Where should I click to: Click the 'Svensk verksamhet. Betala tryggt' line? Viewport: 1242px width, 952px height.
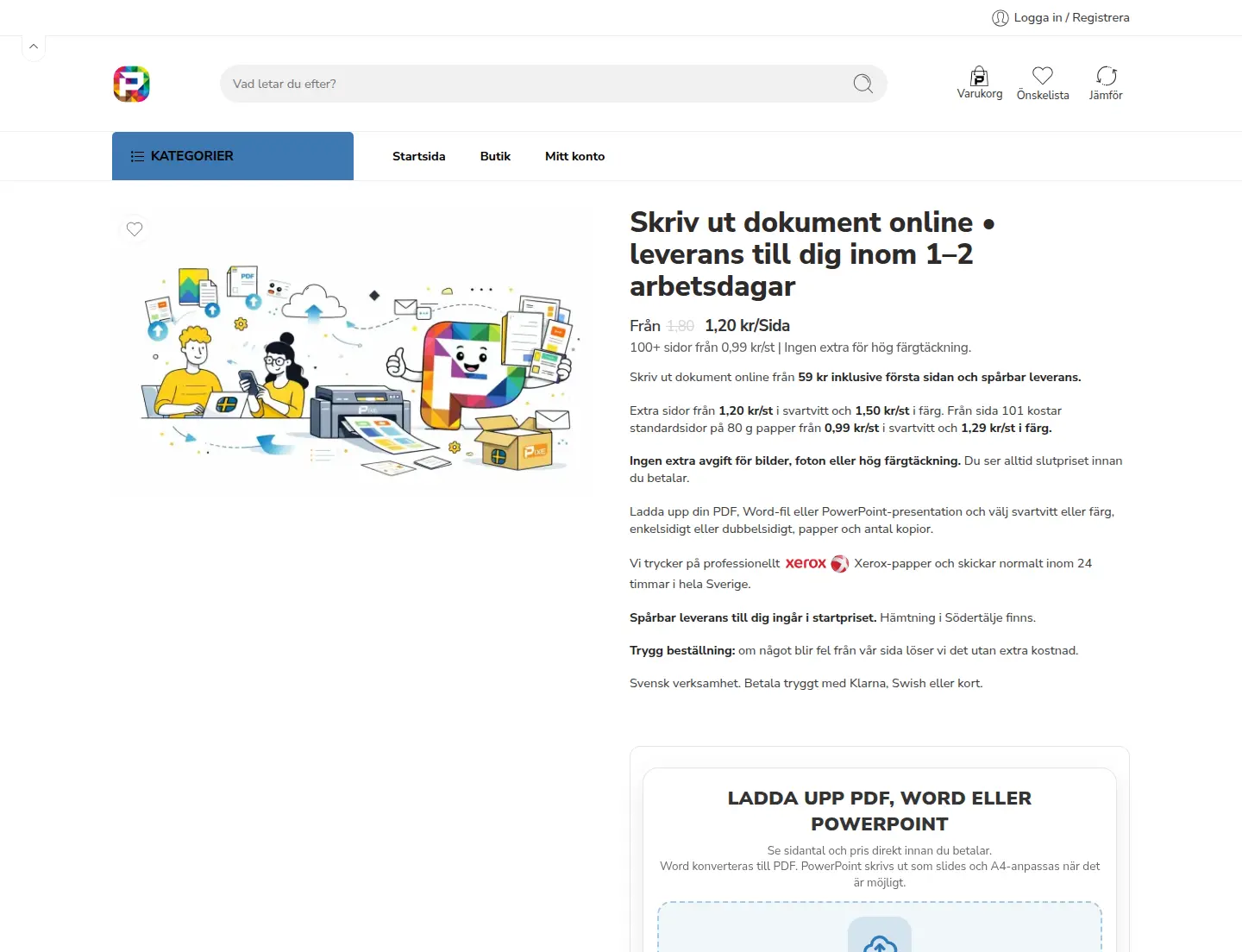pyautogui.click(x=806, y=684)
